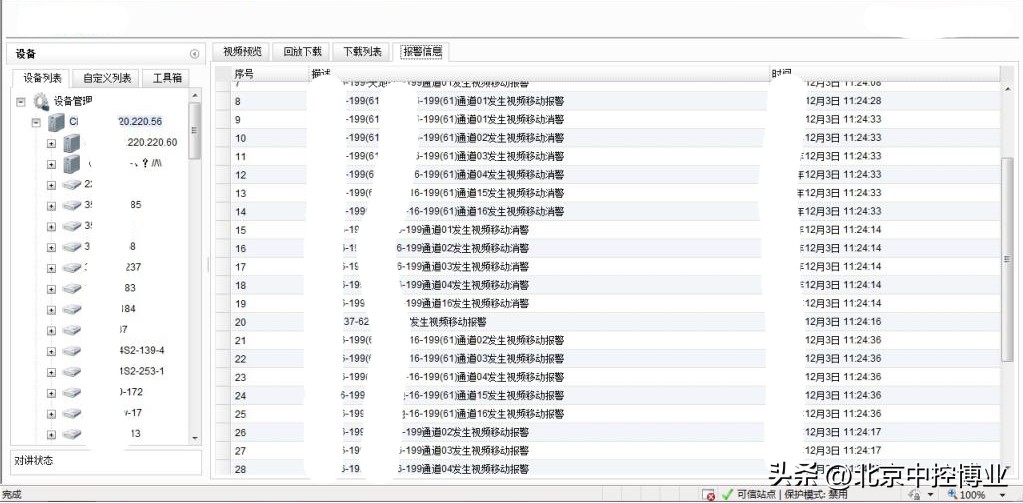Expand the device node ending 4S2-139-4

(x=52, y=352)
